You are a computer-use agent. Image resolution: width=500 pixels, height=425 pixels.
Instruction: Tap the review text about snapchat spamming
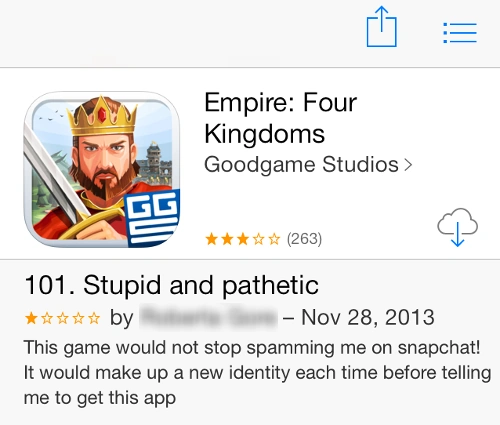257,372
